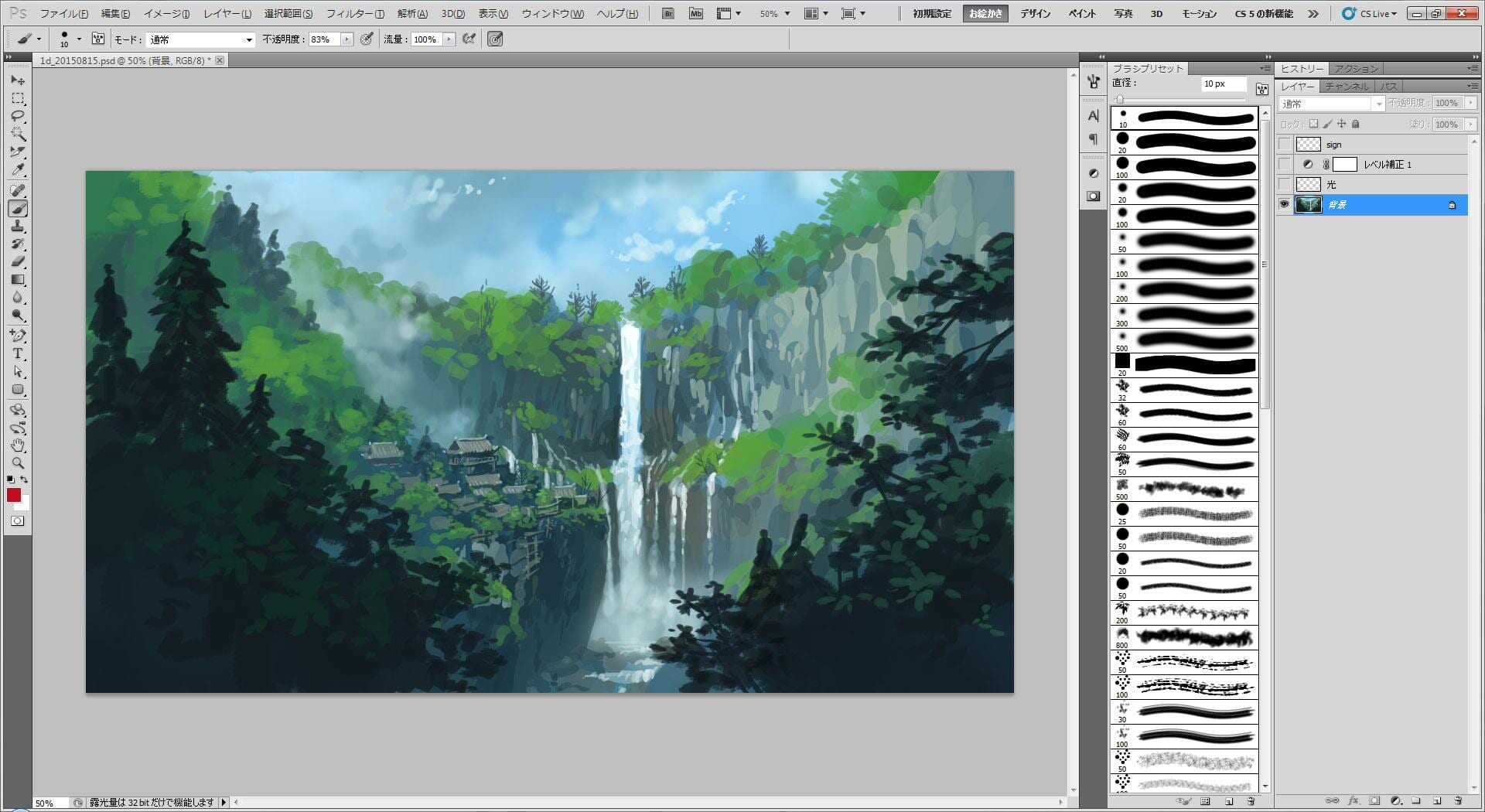
Task: Select the Eyedropper tool
Action: coord(18,170)
